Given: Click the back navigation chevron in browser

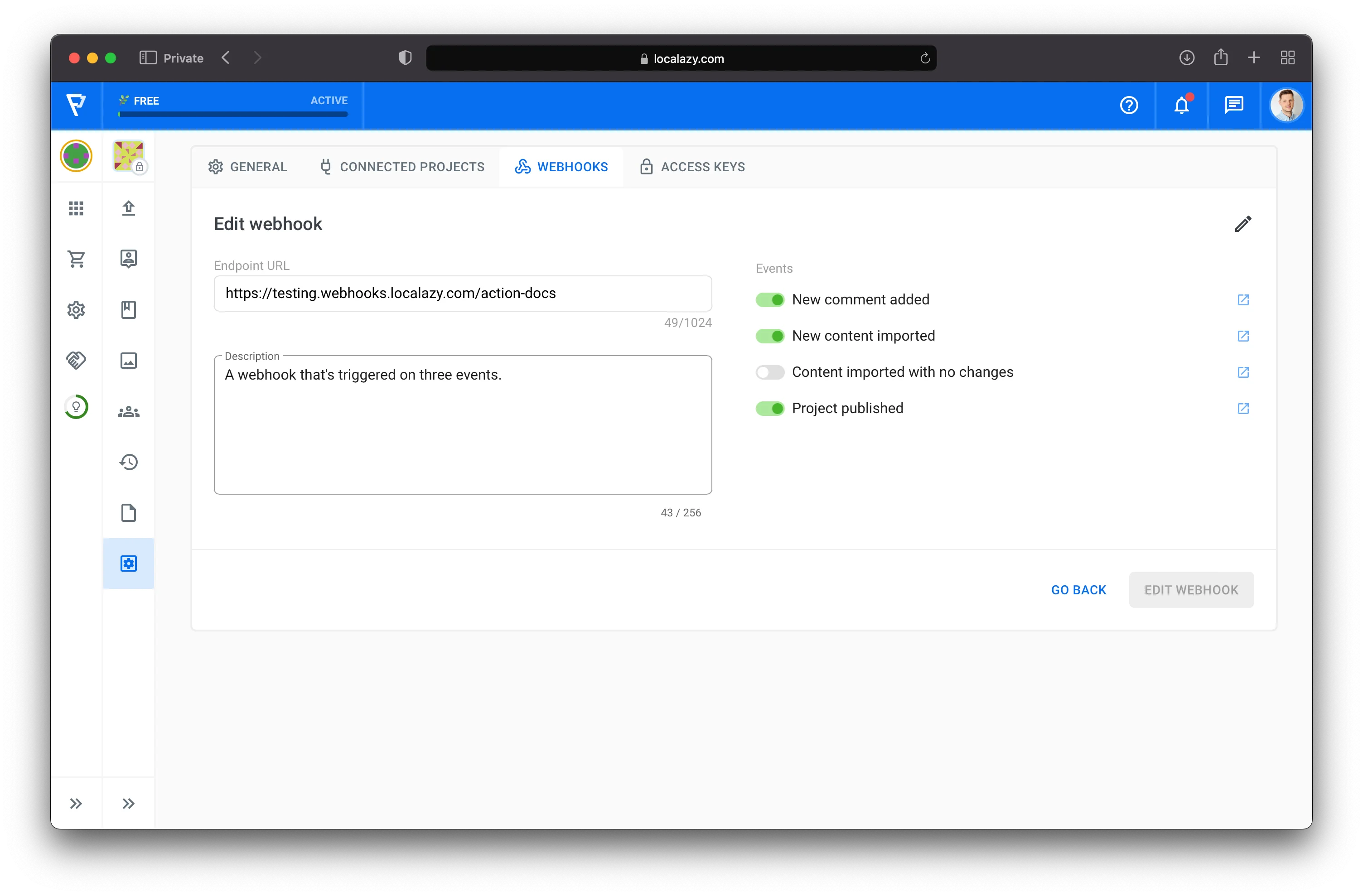Looking at the screenshot, I should pyautogui.click(x=226, y=57).
